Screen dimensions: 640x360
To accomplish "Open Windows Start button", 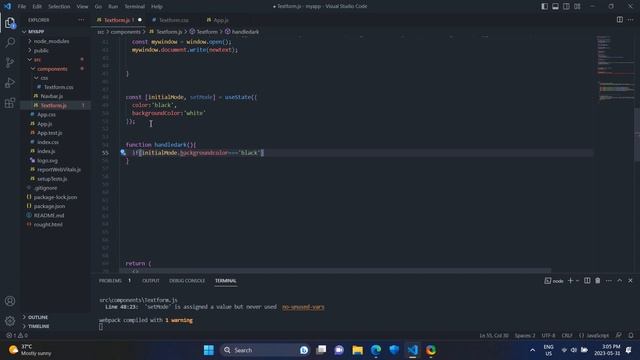I will coord(209,350).
